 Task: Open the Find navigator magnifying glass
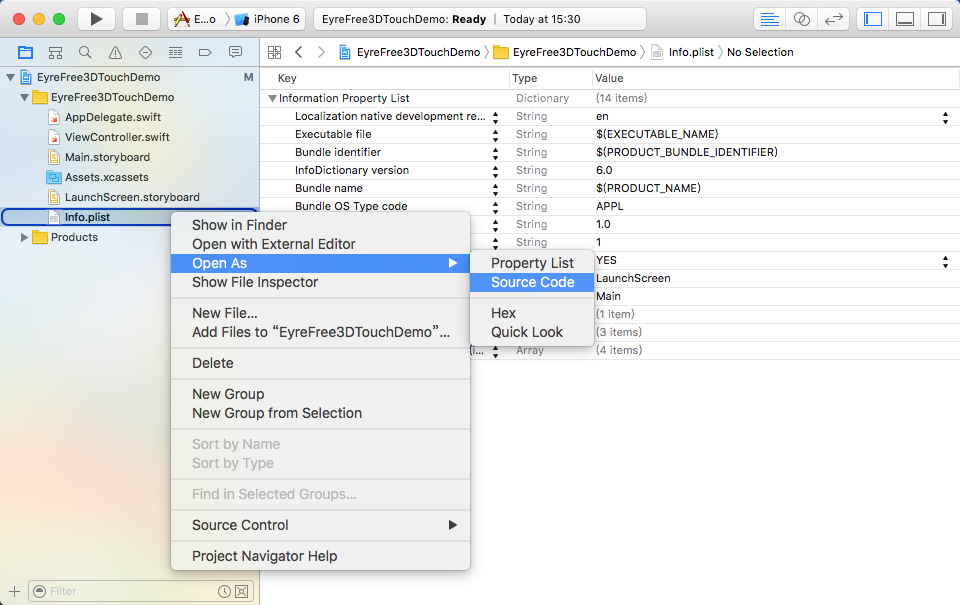pos(85,52)
